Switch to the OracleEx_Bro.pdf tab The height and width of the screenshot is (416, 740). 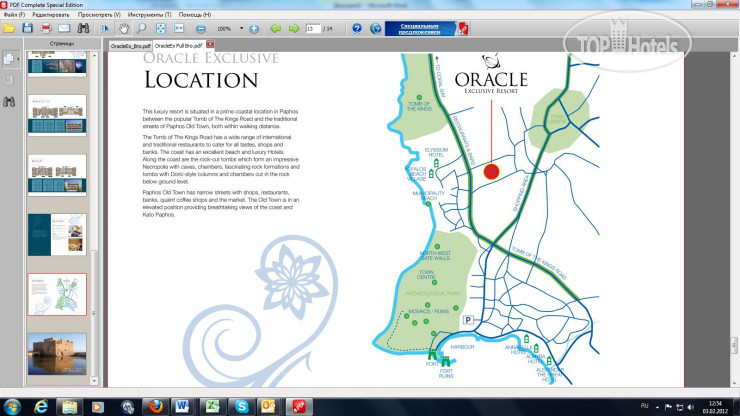131,46
